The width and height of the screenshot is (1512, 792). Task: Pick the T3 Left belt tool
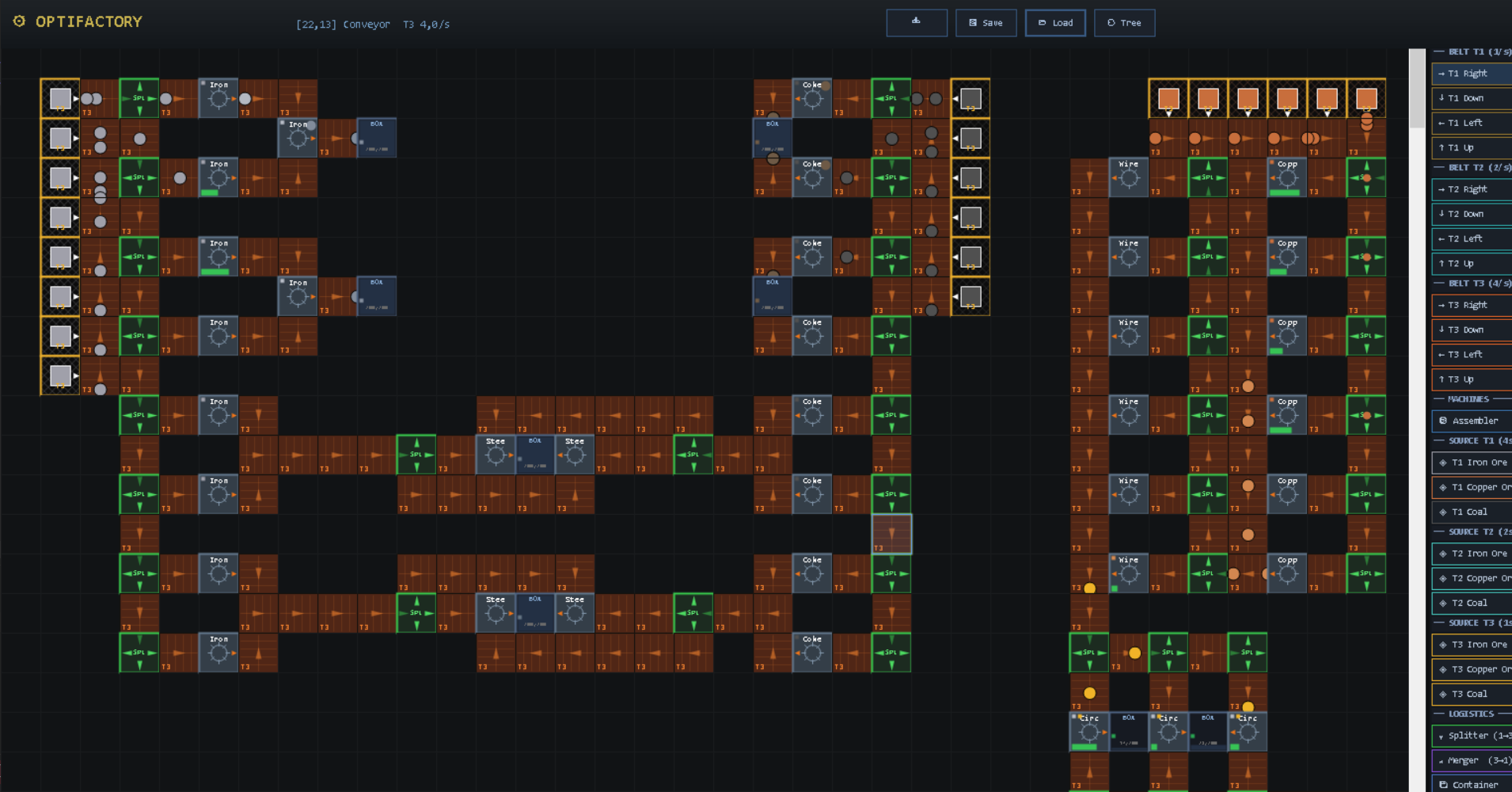(1472, 354)
